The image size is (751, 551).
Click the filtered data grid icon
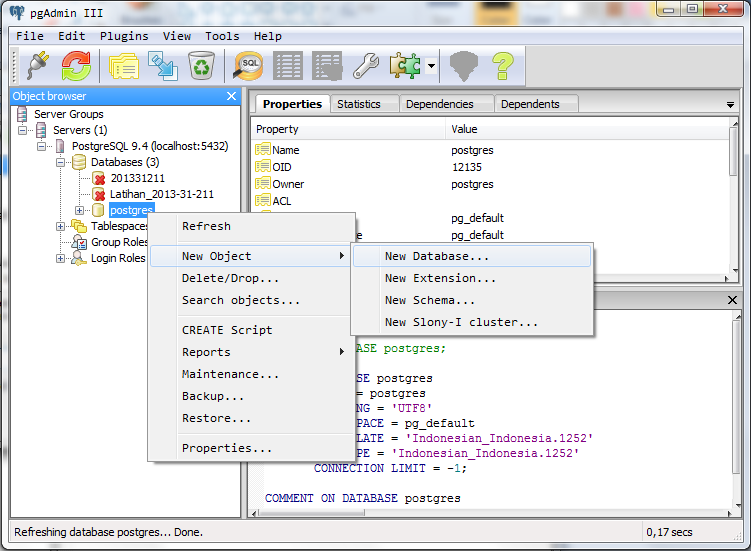point(327,66)
